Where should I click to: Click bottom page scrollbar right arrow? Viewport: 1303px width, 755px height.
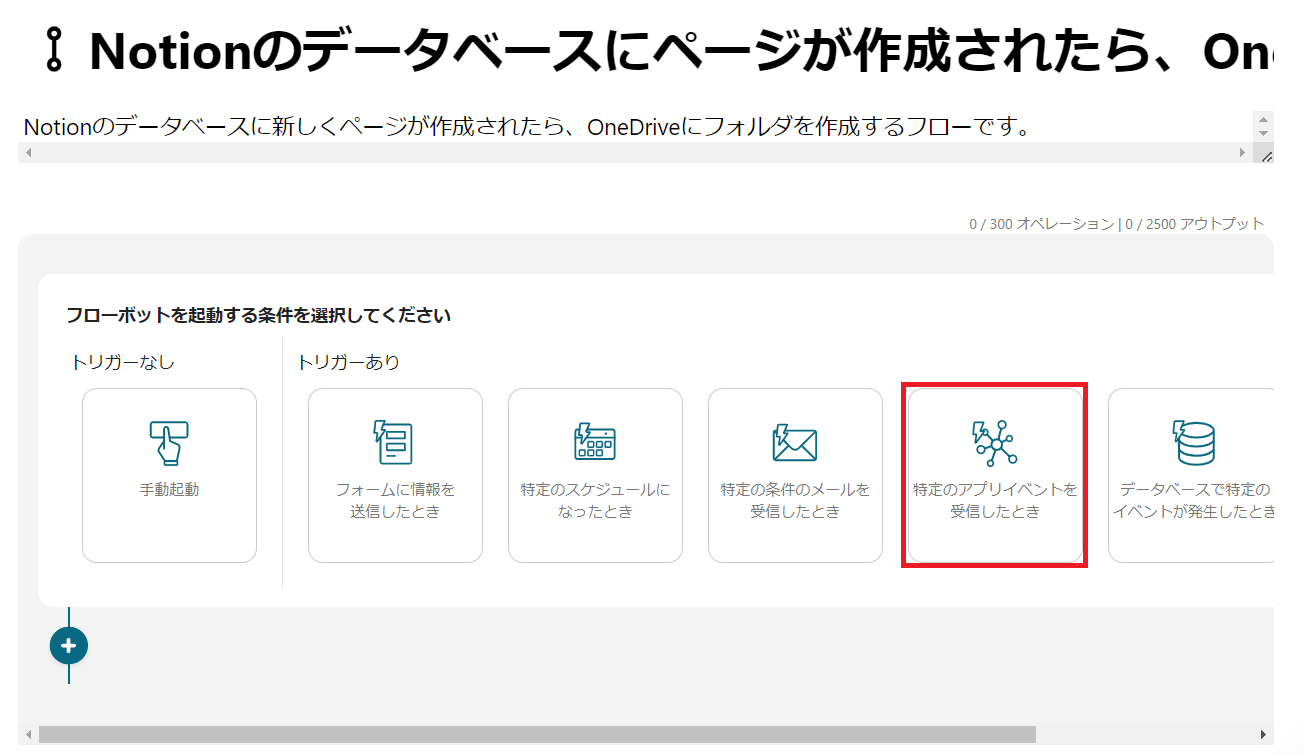coord(1264,735)
